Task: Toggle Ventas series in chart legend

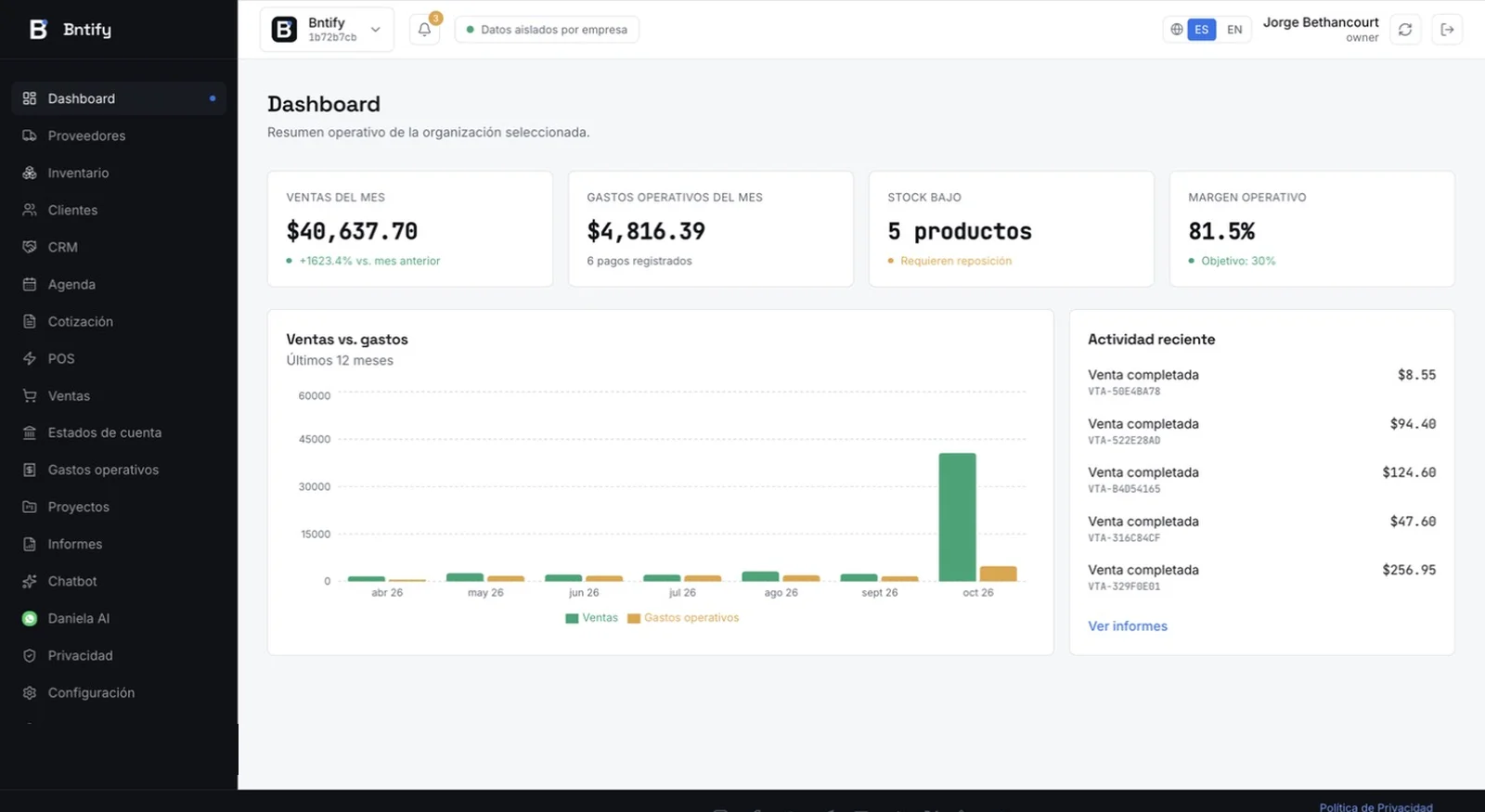Action: pos(591,618)
